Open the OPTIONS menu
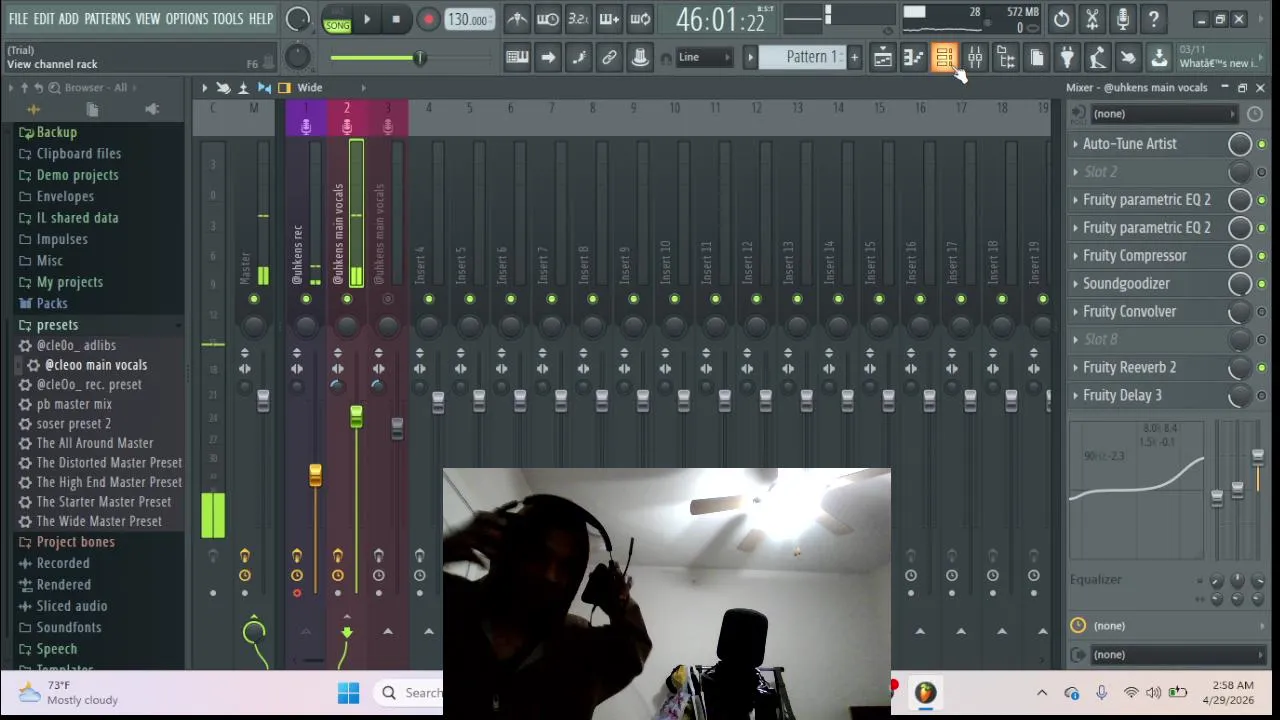The height and width of the screenshot is (720, 1280). (187, 19)
